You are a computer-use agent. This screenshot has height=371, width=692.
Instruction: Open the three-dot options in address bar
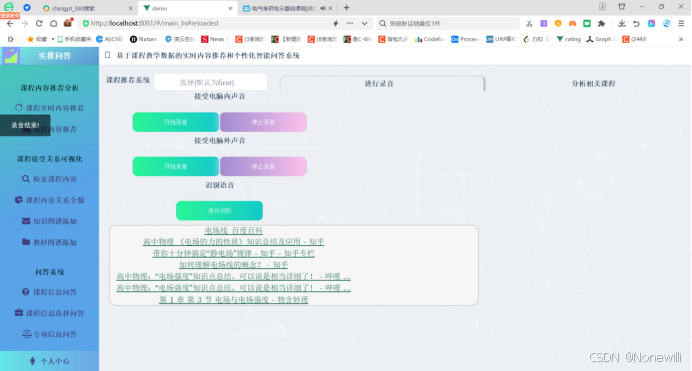(350, 23)
